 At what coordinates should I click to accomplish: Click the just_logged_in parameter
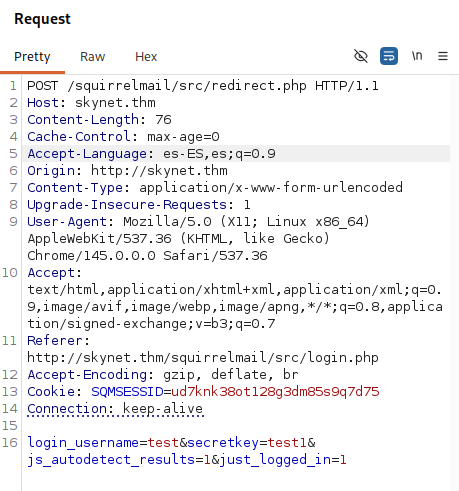tap(275, 460)
